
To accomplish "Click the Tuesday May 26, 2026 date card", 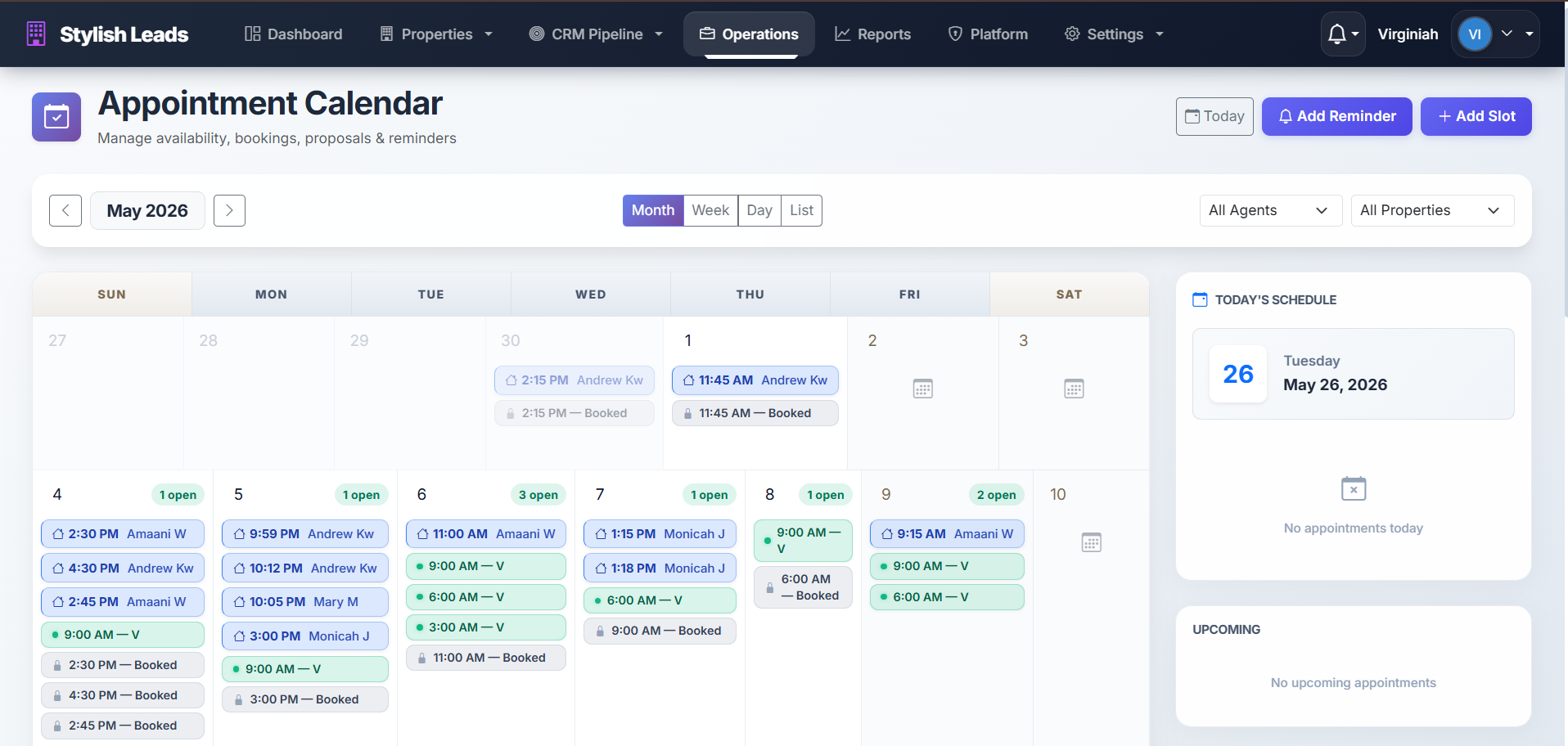I will pyautogui.click(x=1354, y=374).
